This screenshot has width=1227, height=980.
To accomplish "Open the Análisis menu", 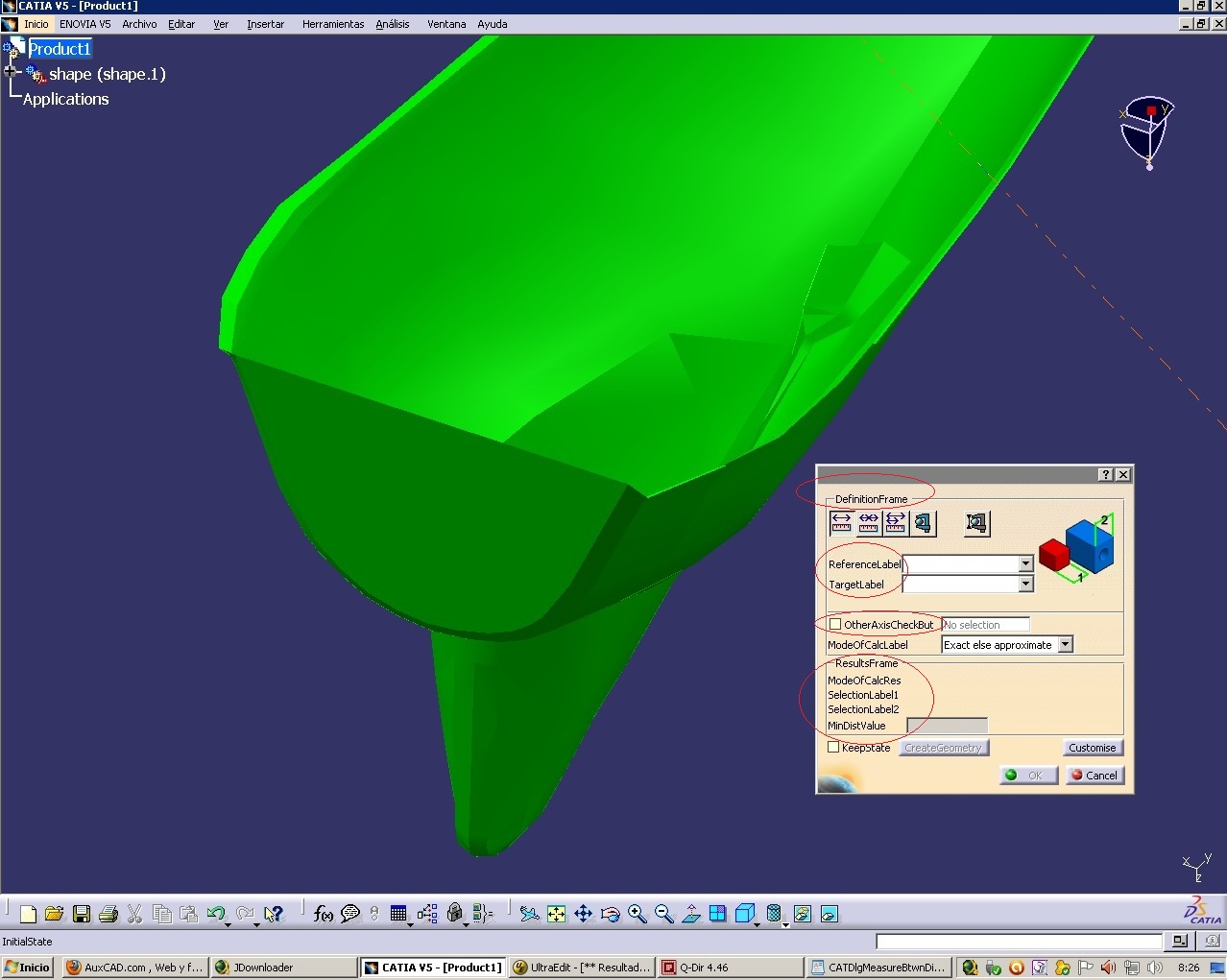I will [392, 24].
